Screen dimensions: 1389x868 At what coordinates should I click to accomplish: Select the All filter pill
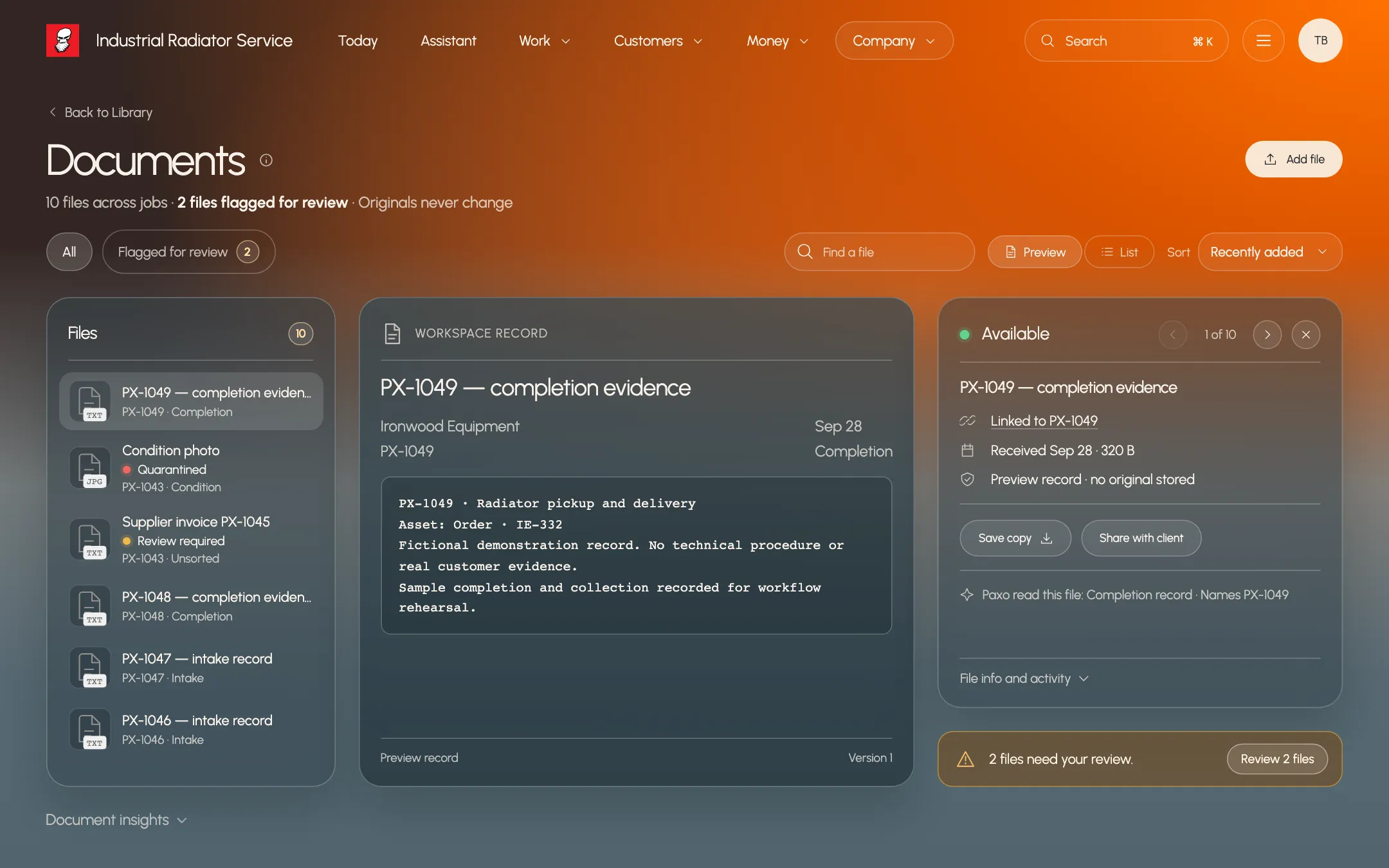point(69,252)
